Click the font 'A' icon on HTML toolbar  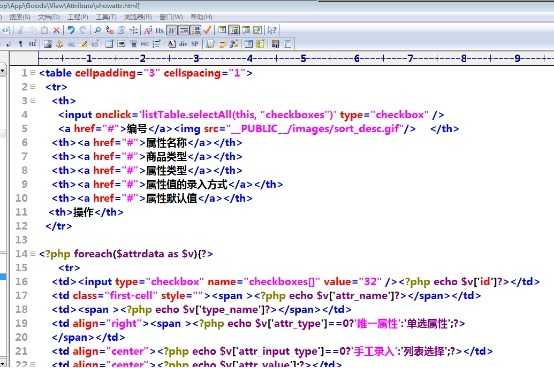[x=171, y=44]
